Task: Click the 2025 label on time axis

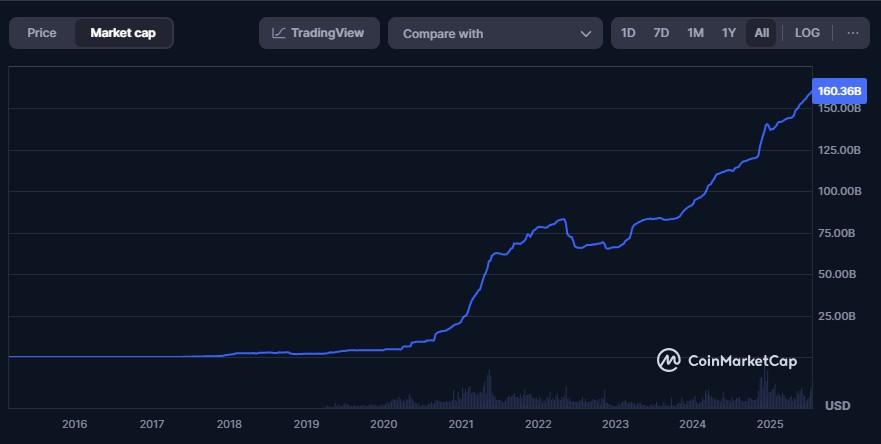Action: pos(769,424)
